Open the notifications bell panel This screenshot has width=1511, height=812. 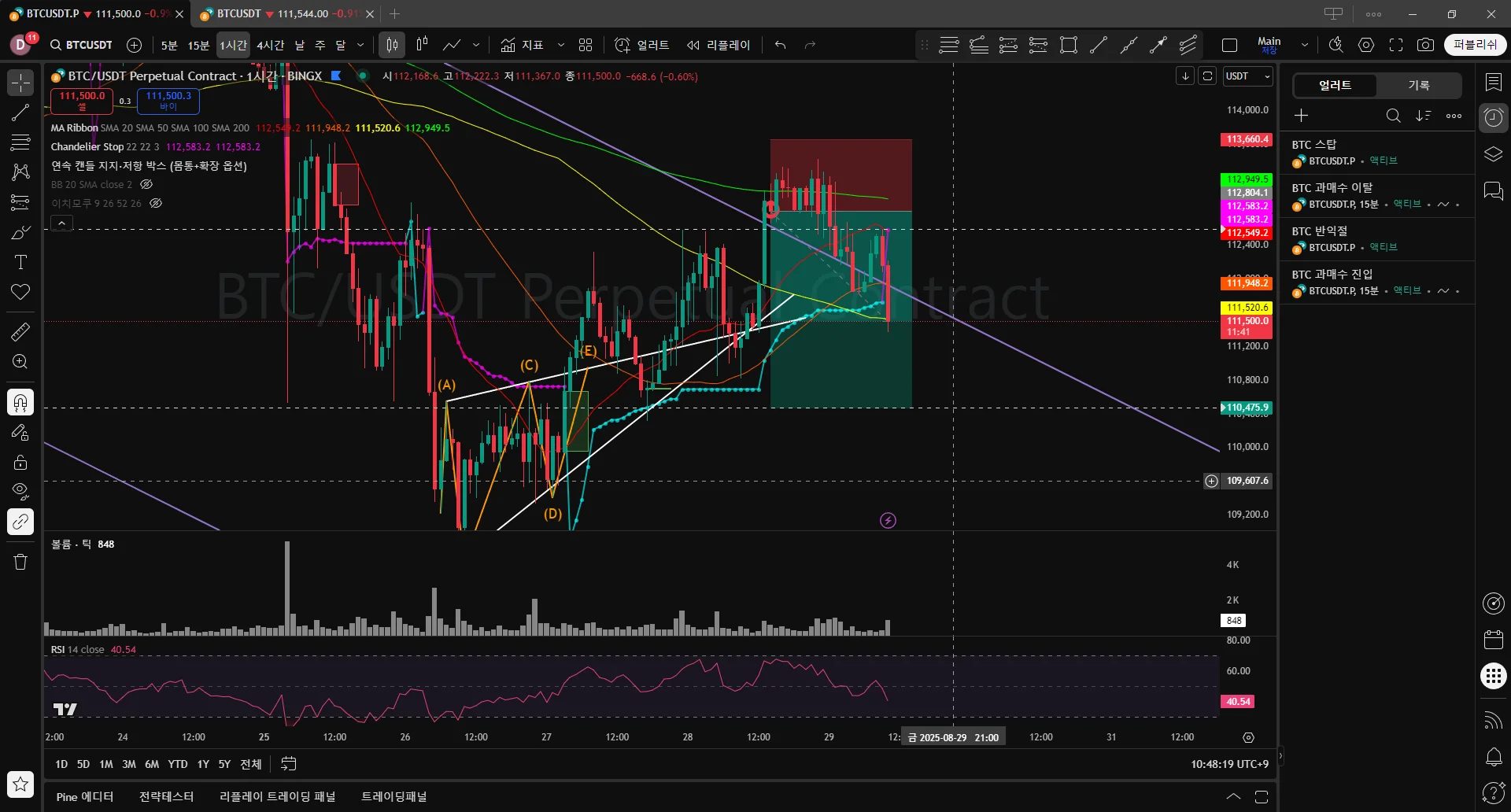pyautogui.click(x=1494, y=756)
